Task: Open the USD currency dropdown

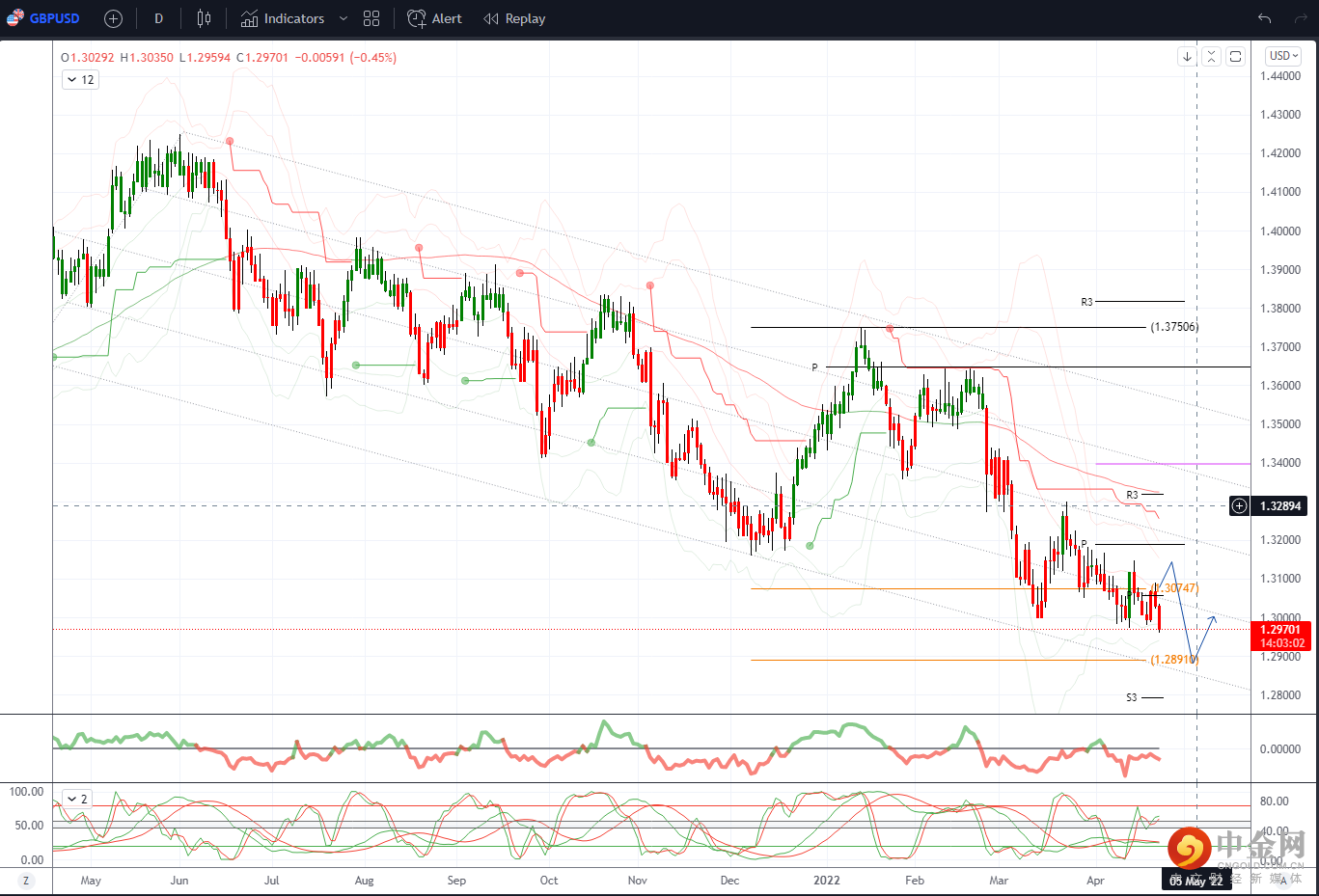Action: tap(1283, 56)
